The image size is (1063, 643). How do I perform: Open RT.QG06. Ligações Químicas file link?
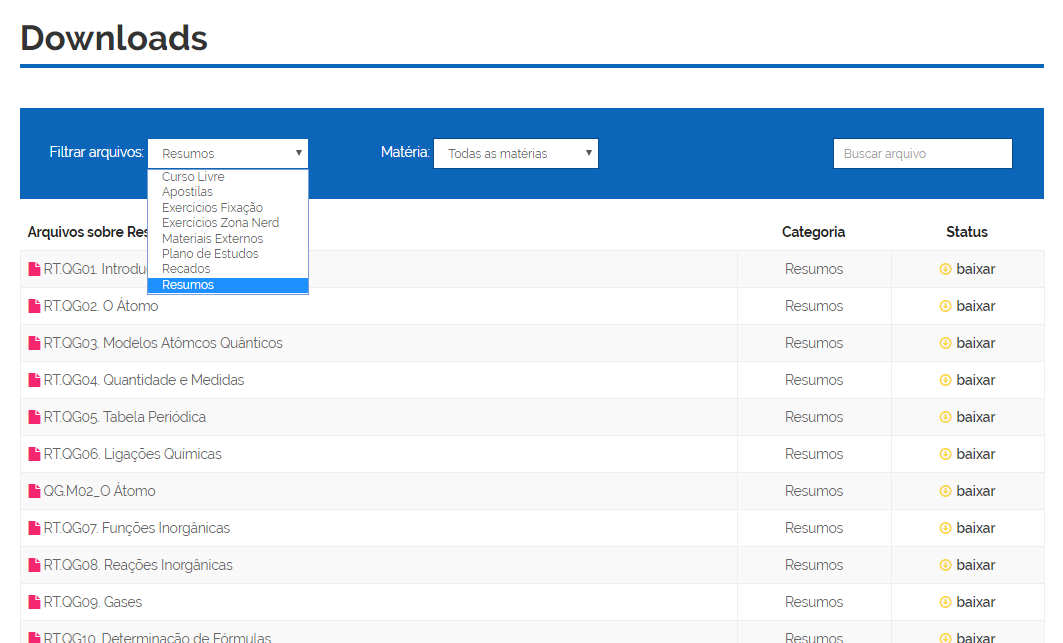132,454
